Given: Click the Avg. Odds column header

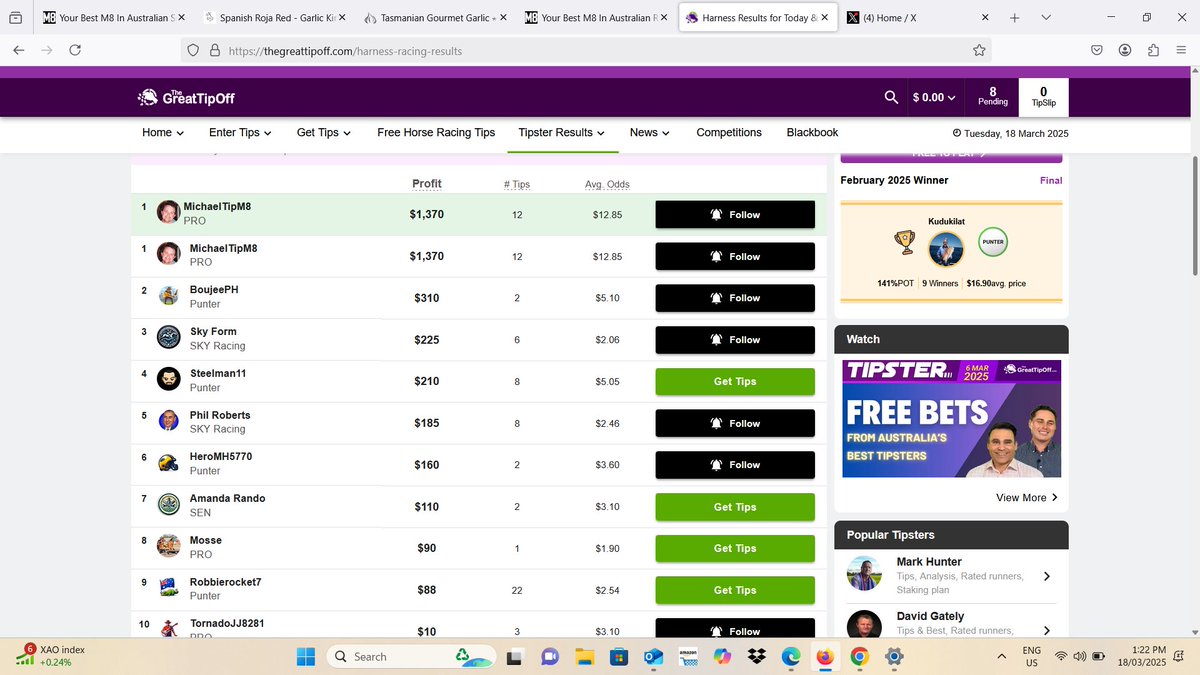Looking at the screenshot, I should [x=607, y=184].
